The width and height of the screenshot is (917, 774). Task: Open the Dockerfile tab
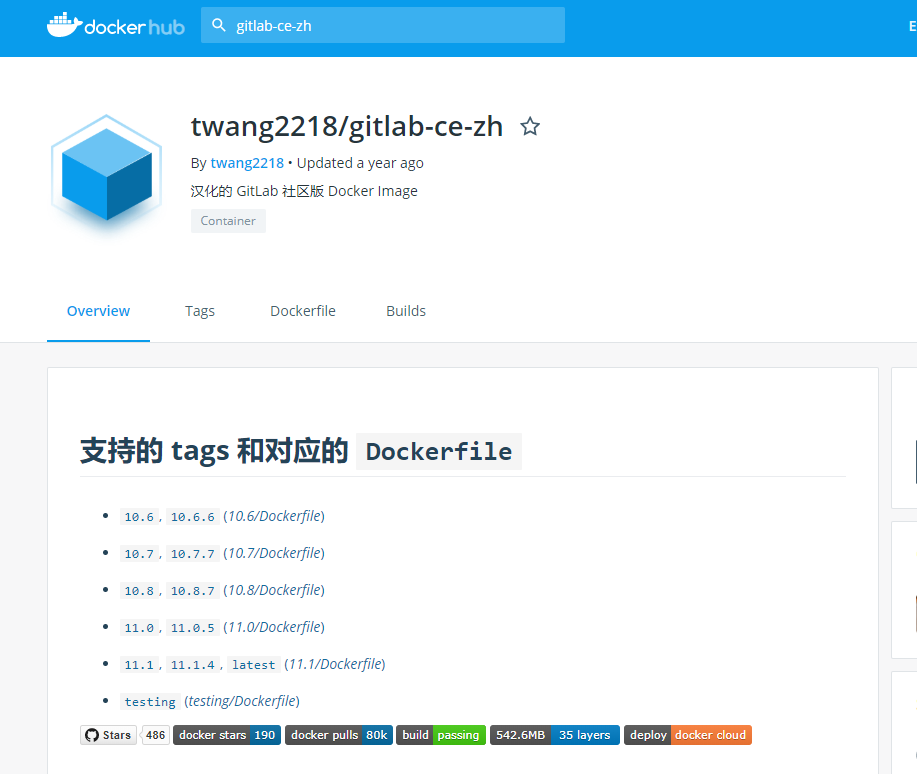click(x=303, y=311)
